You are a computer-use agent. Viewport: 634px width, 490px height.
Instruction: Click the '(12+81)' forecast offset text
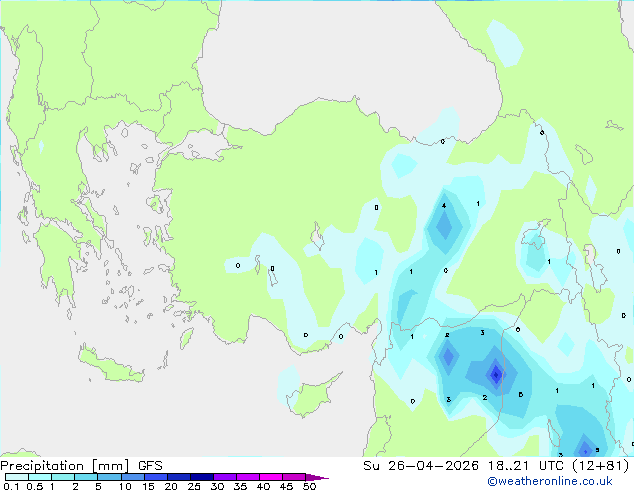click(x=601, y=466)
